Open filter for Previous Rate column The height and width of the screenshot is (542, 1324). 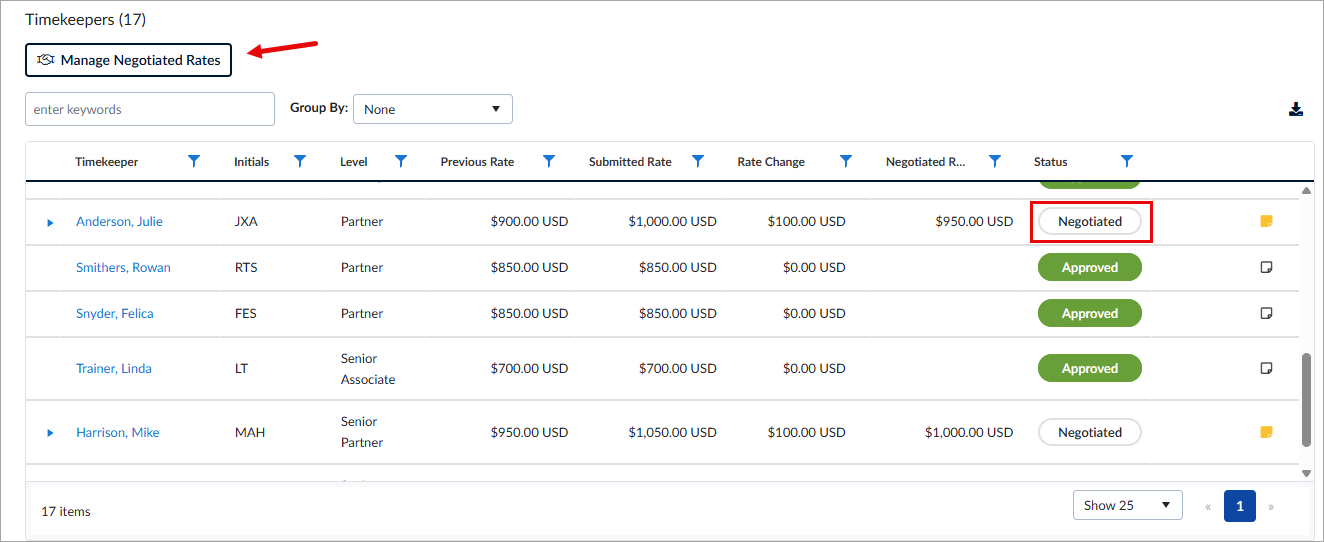coord(549,161)
